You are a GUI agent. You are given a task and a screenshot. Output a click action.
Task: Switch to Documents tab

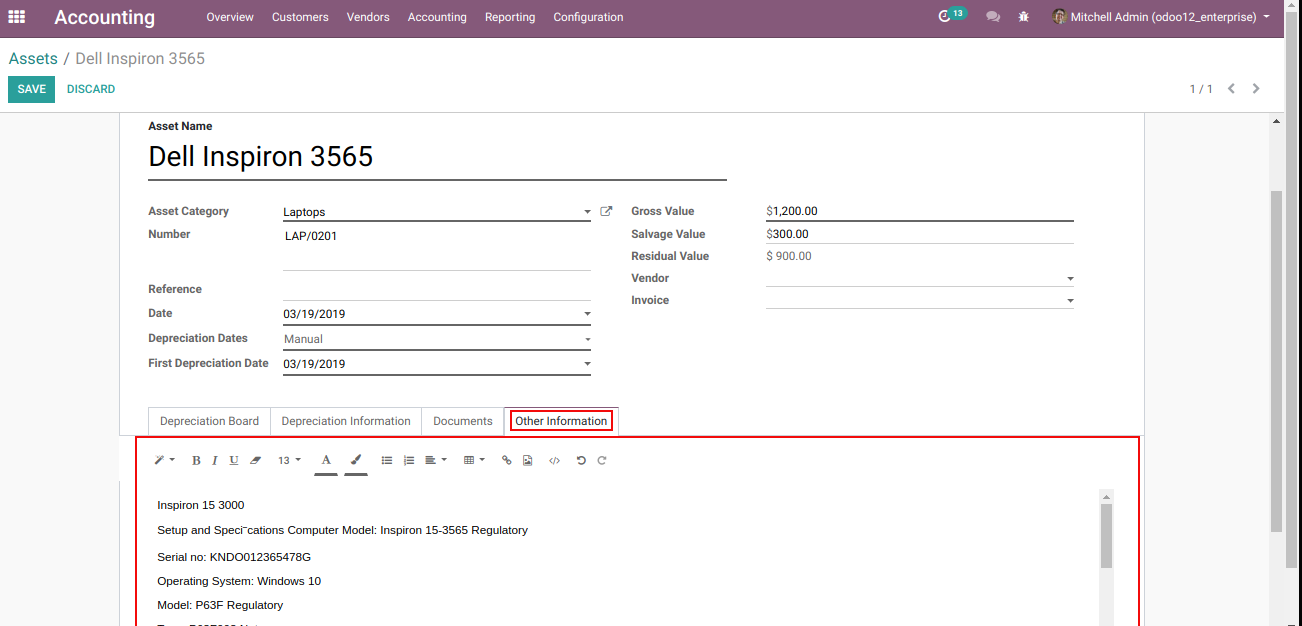point(462,421)
